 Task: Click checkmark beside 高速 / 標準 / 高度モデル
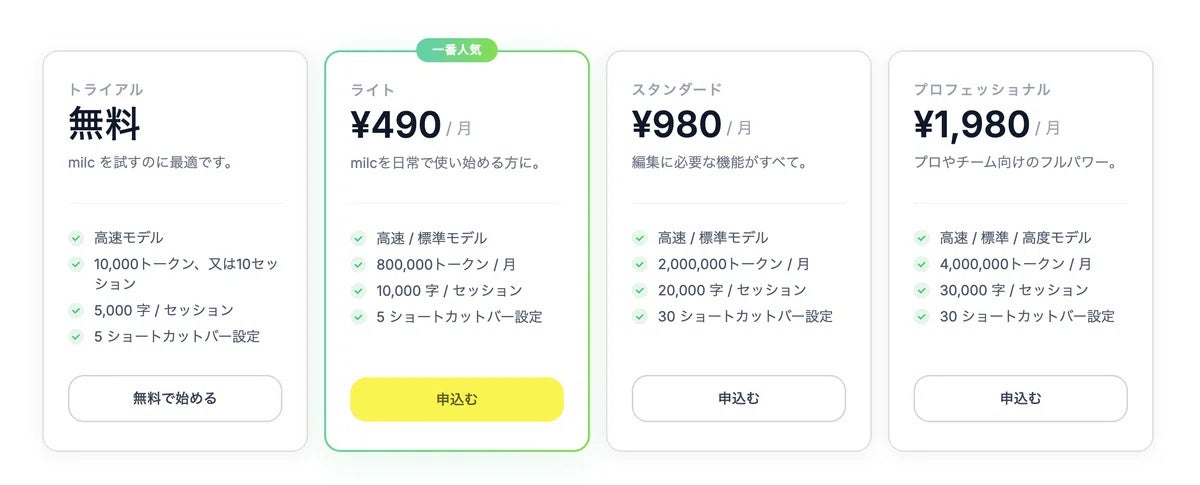922,238
